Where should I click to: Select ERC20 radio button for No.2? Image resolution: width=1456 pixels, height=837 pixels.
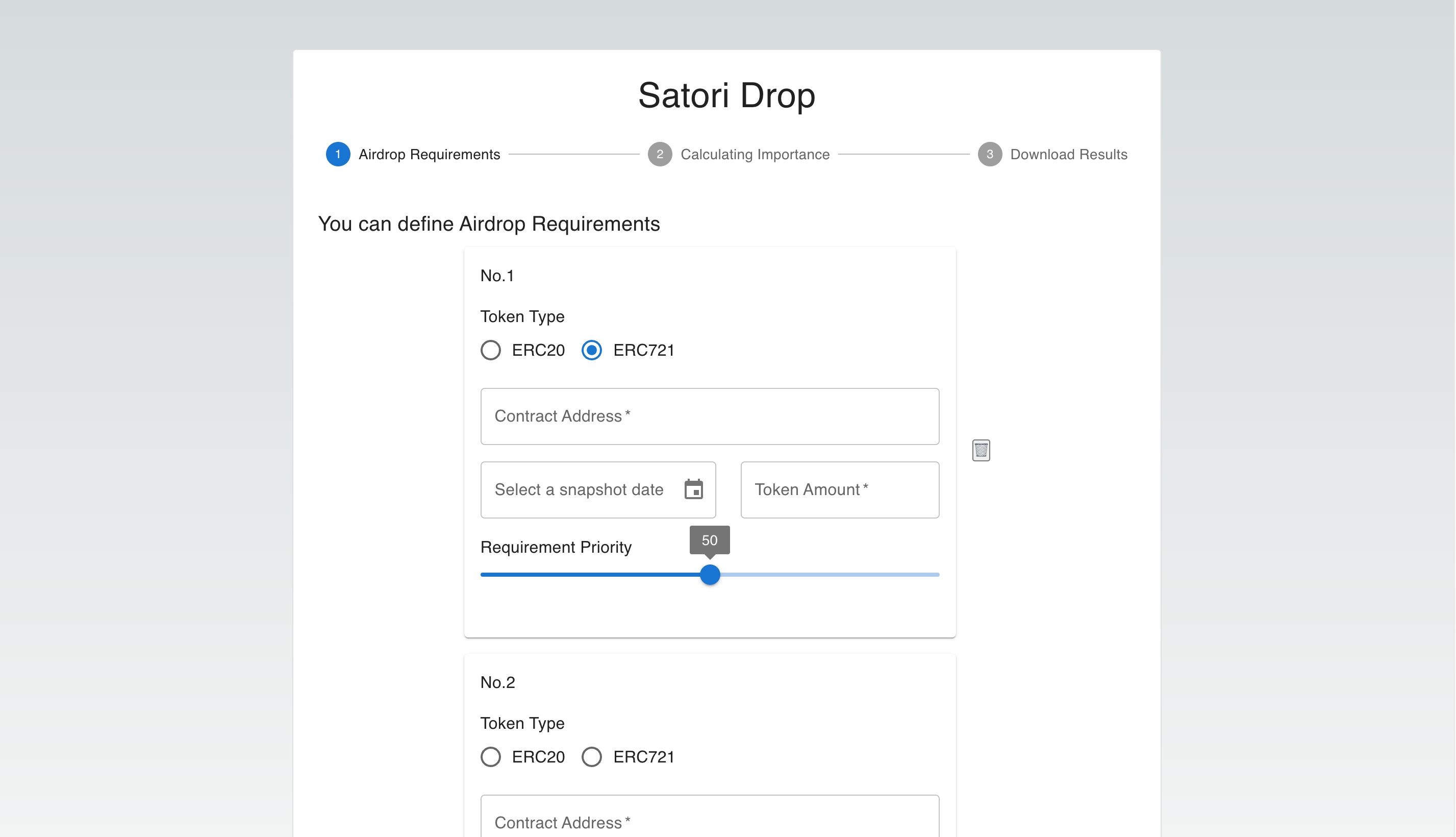[491, 757]
